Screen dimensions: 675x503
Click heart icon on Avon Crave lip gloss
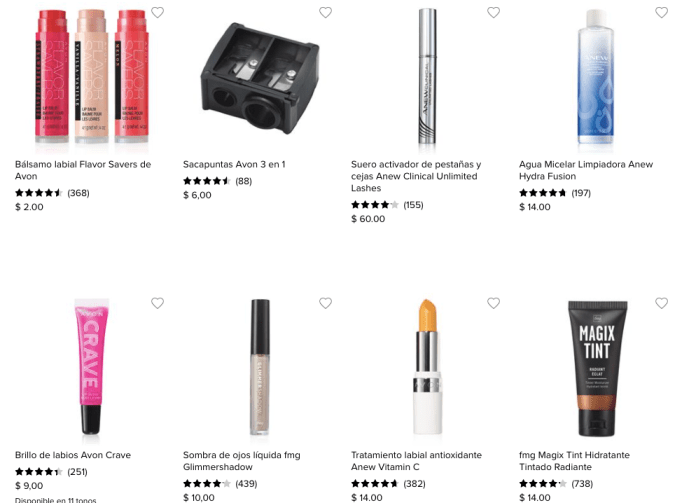coord(158,303)
